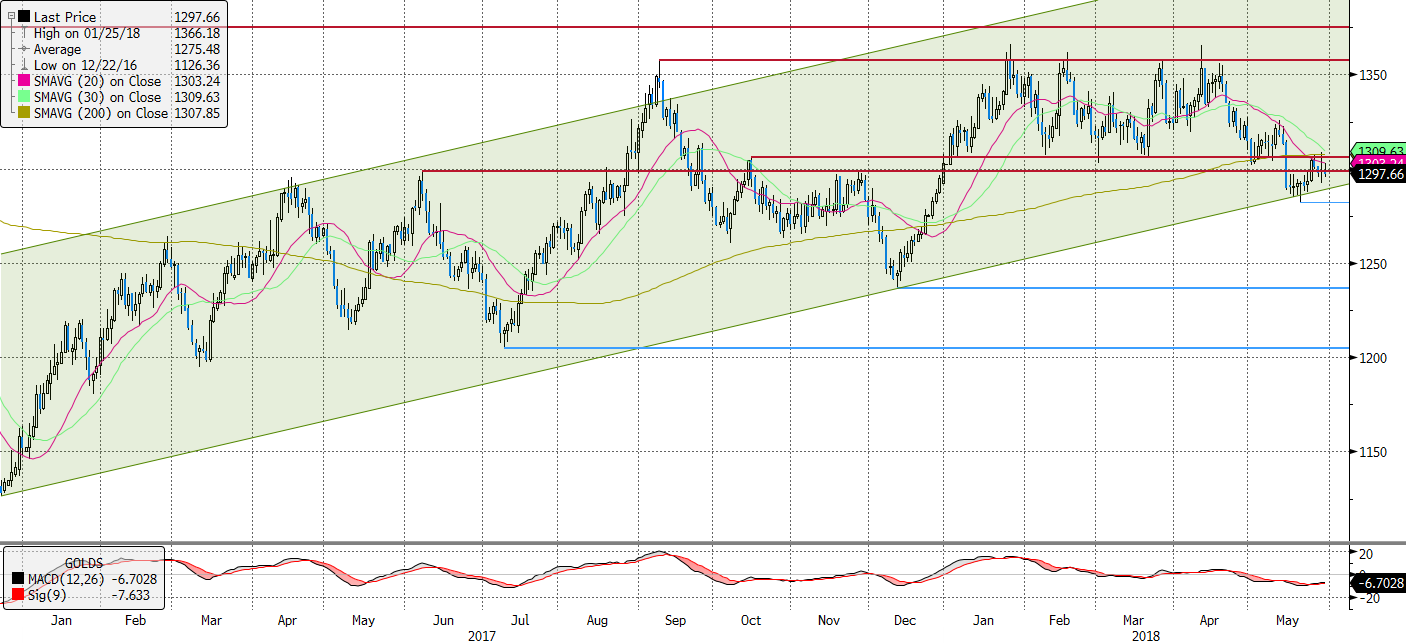Viewport: 1406px width, 643px height.
Task: Click the magenta SMAVG (20) color swatch
Action: (x=23, y=81)
